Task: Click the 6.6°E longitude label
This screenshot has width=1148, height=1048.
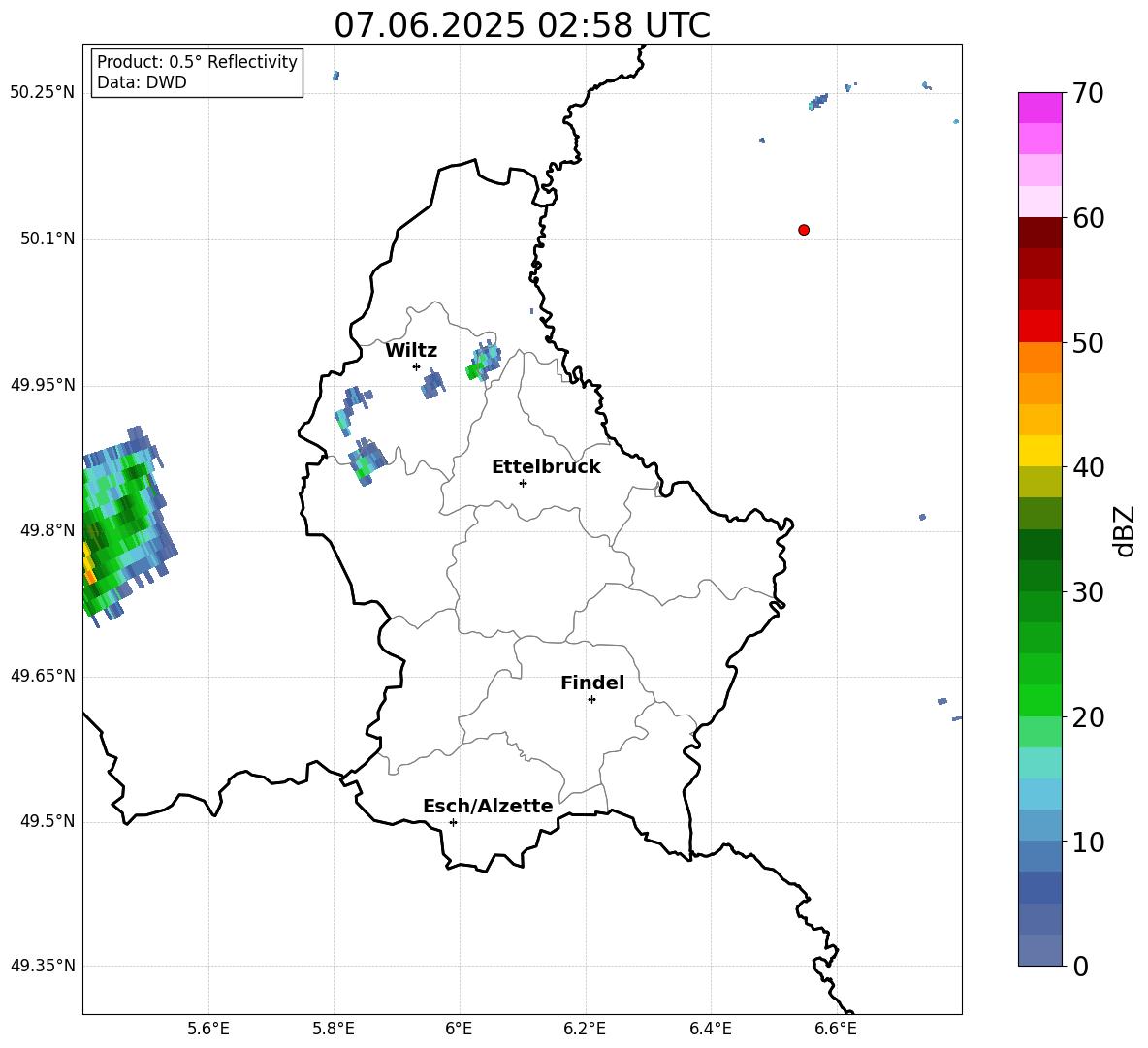Action: (x=836, y=1029)
